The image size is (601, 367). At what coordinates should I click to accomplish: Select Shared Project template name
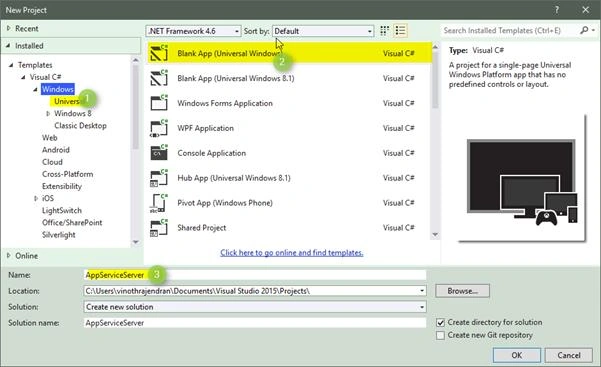click(202, 228)
